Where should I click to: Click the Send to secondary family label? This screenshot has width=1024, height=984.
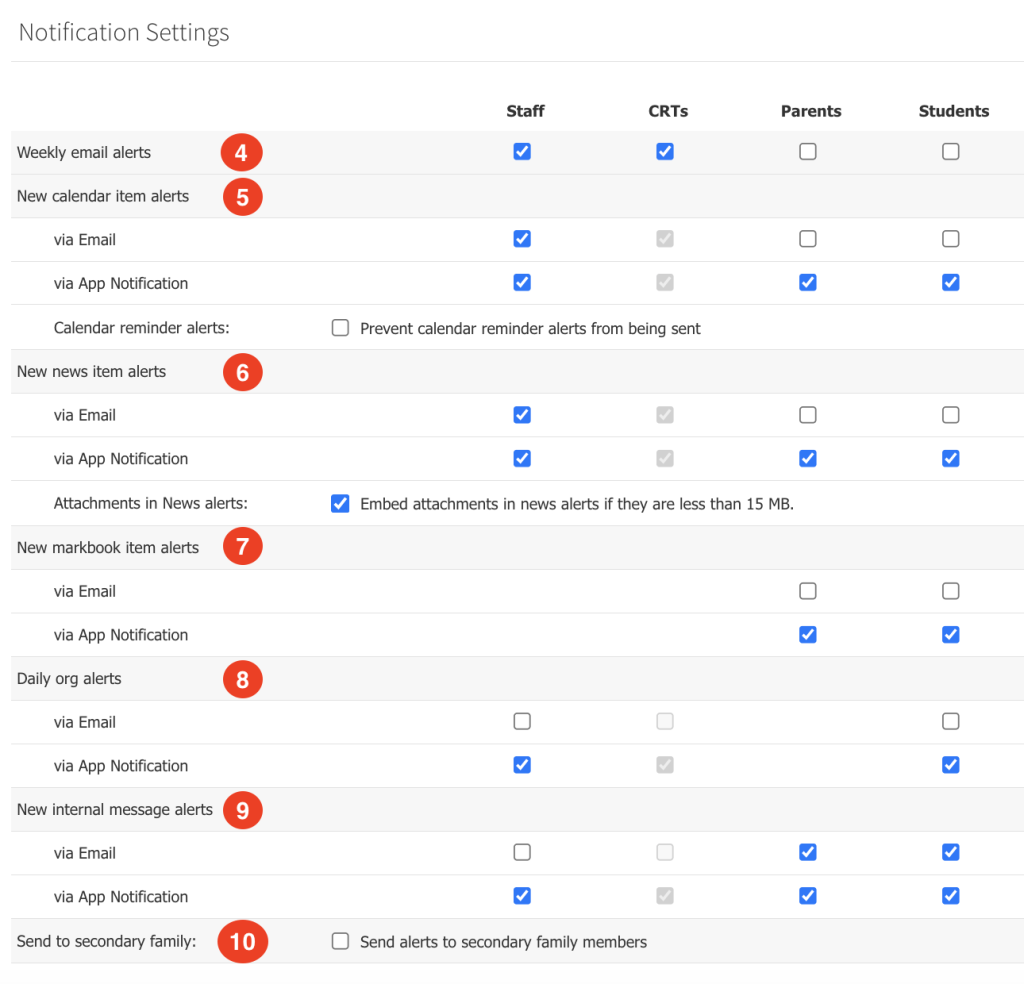coord(106,941)
